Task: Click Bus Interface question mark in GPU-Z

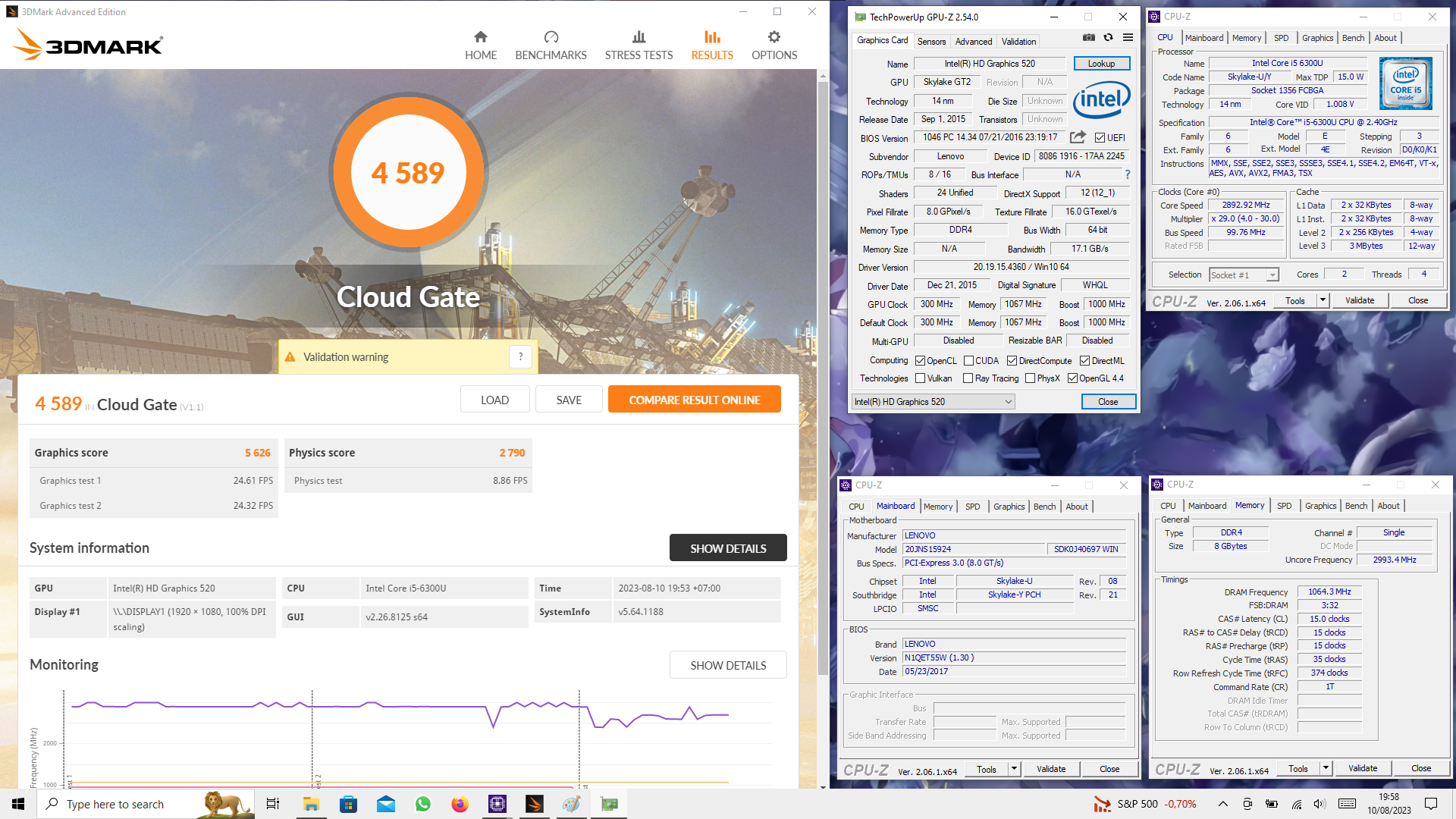Action: [x=1128, y=174]
